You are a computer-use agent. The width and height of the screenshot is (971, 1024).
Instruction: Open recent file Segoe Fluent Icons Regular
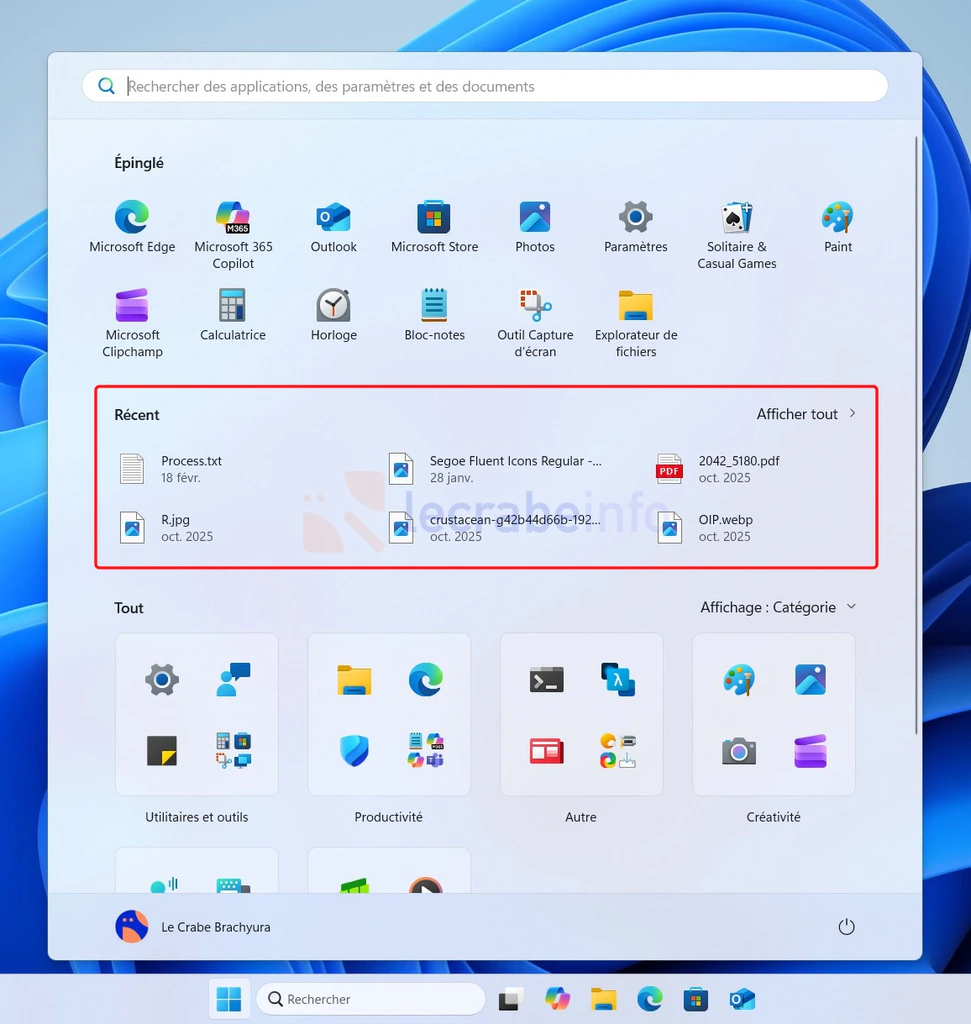495,469
